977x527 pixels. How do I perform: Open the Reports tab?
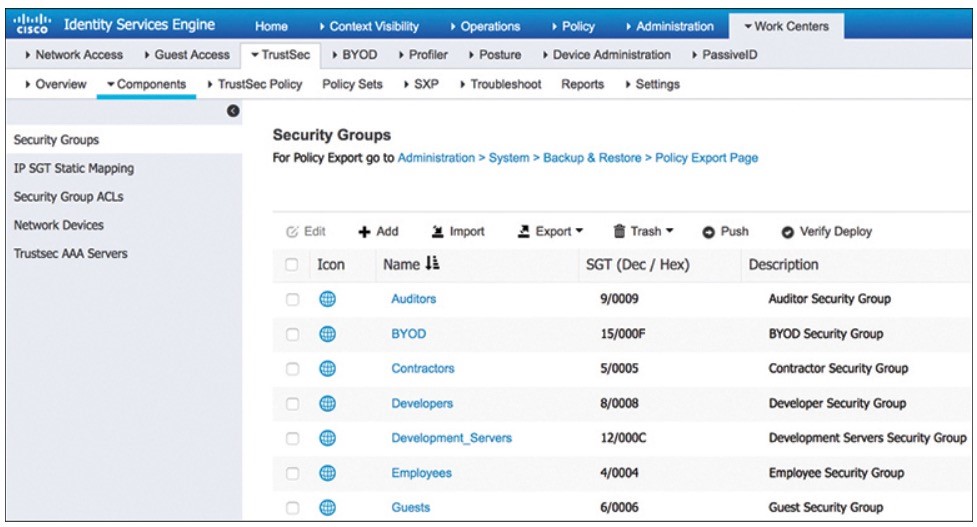point(583,84)
